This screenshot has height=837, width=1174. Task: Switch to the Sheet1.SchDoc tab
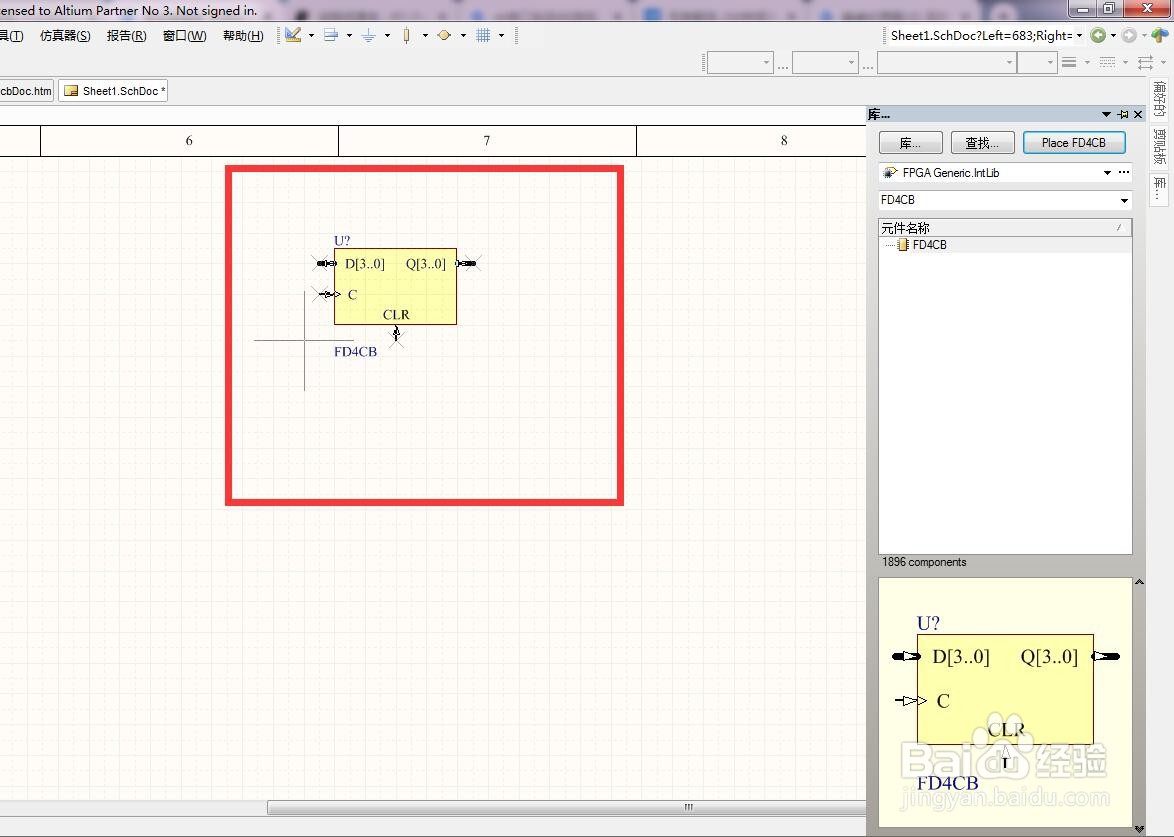(x=114, y=91)
